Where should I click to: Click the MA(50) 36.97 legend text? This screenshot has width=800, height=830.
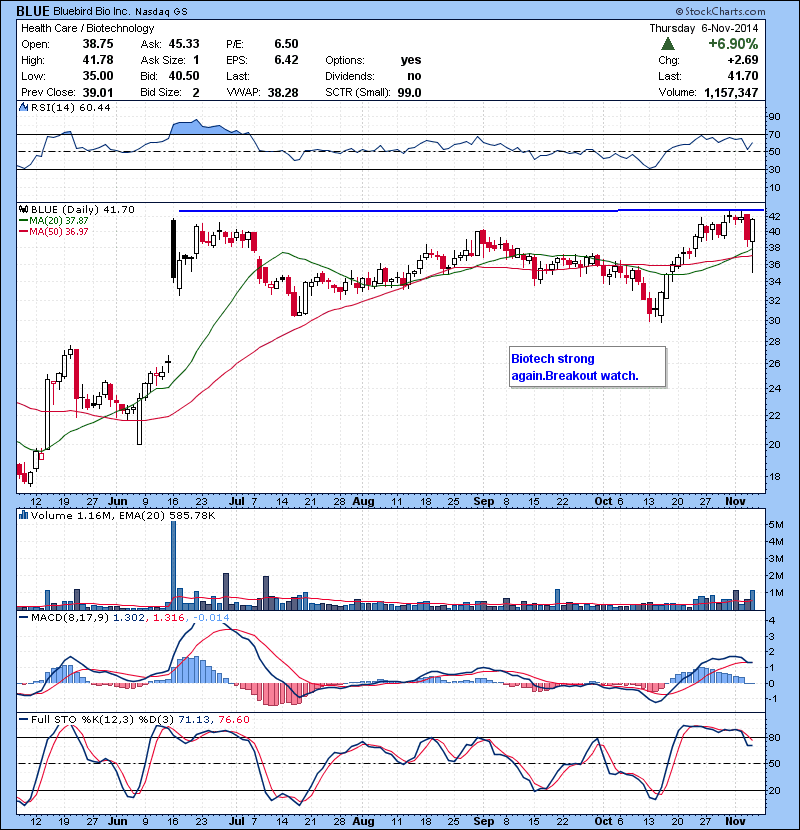click(59, 232)
